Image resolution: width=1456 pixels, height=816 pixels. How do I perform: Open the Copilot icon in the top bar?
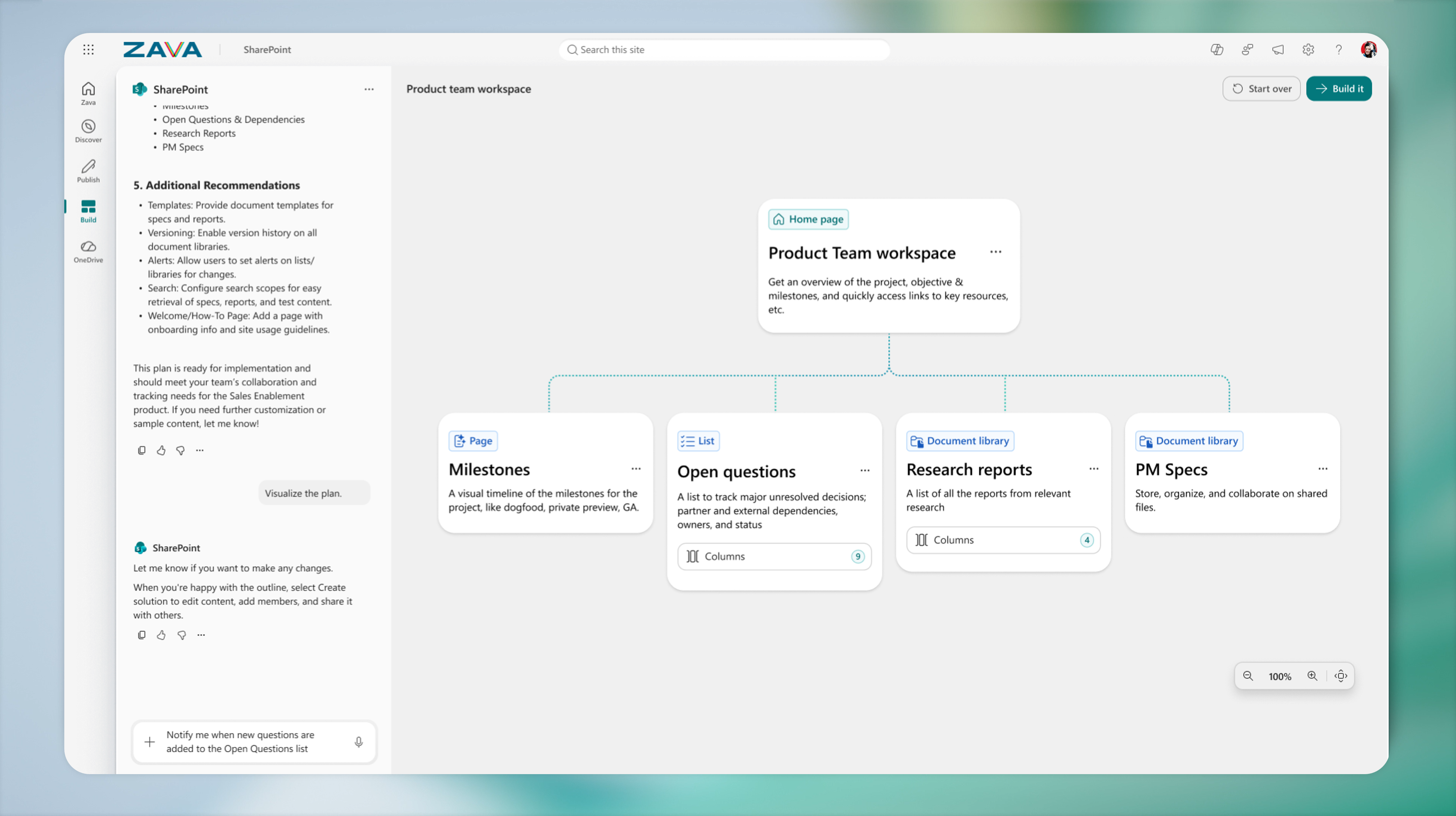[1217, 50]
